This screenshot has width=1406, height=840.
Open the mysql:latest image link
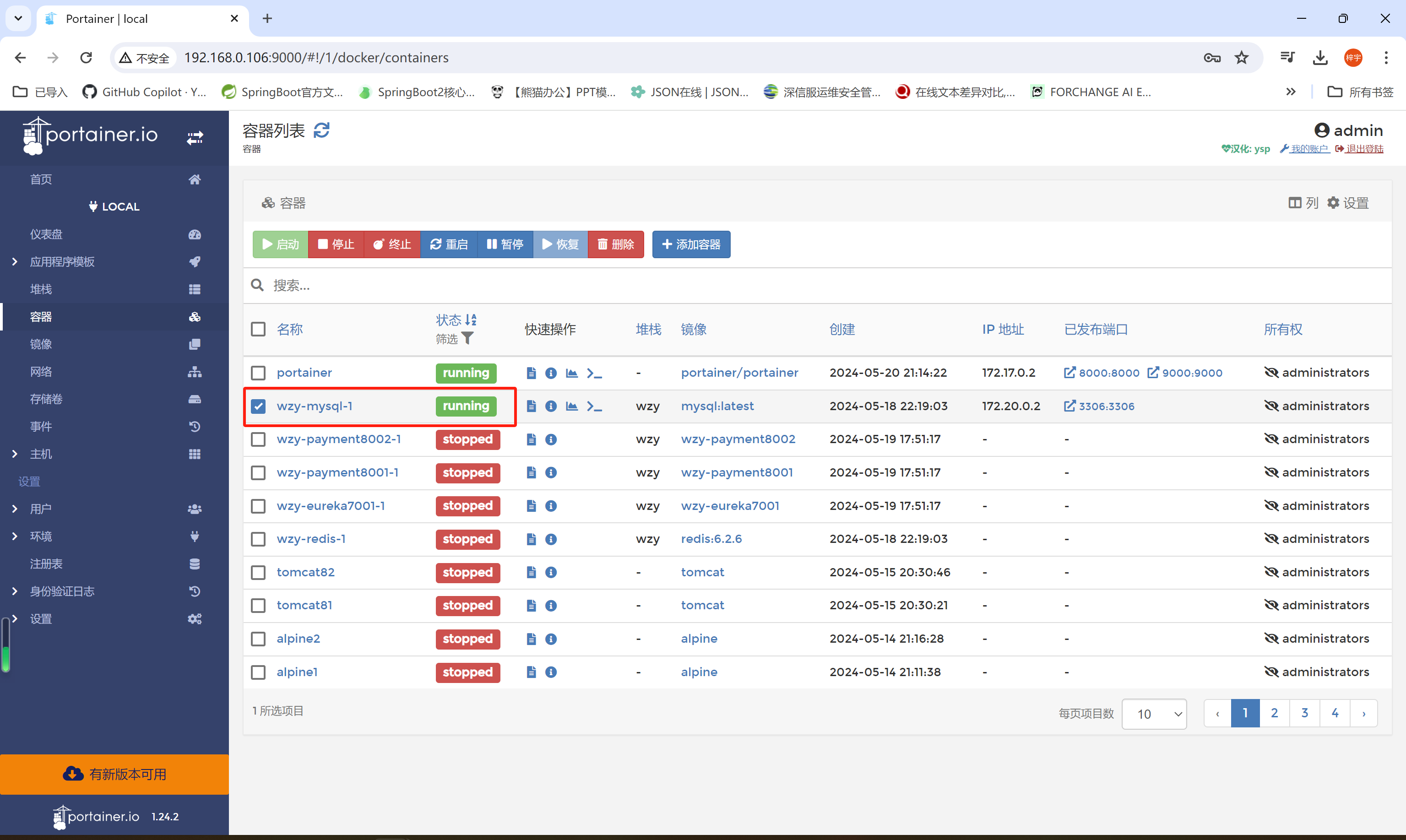pyautogui.click(x=717, y=406)
